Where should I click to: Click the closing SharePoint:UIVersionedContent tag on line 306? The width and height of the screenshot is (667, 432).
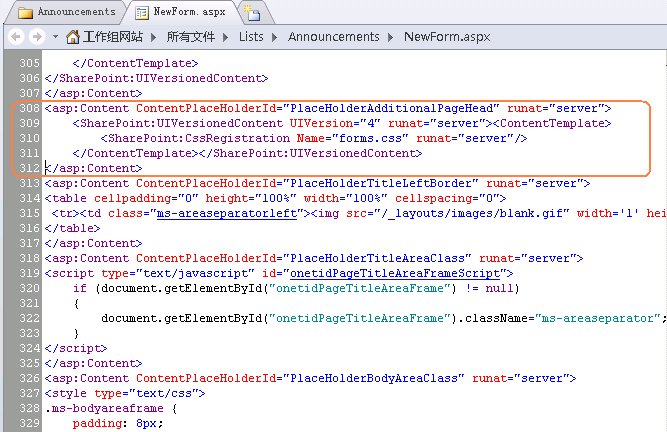click(157, 78)
